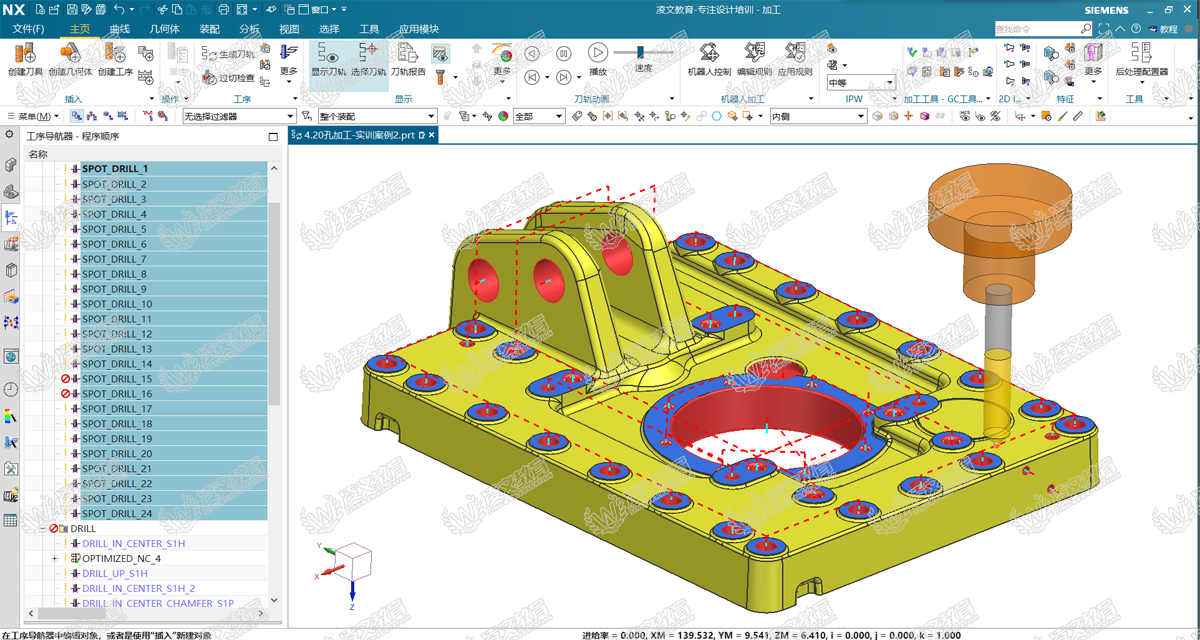Collapse the DRILL group in the navigator

click(x=42, y=528)
